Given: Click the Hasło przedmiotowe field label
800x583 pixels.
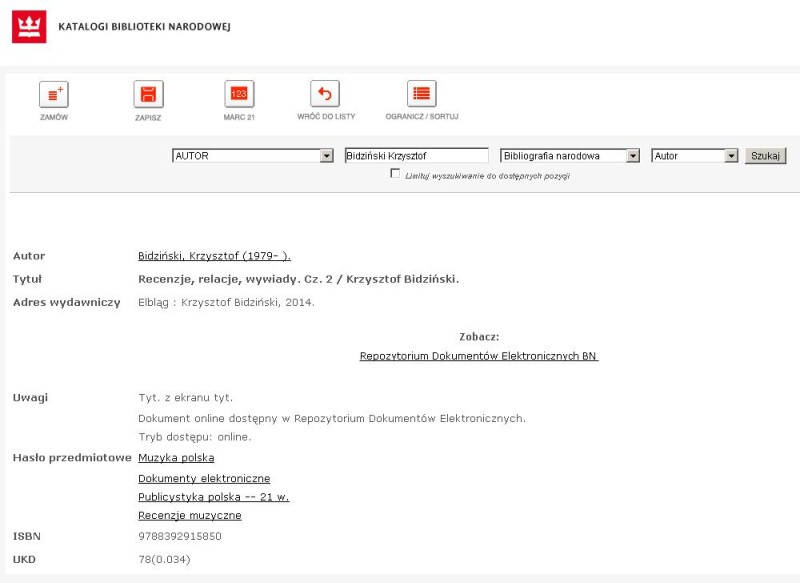Looking at the screenshot, I should click(x=72, y=458).
